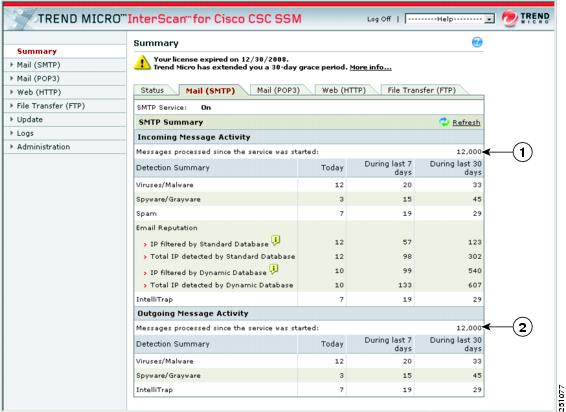Click Total IP detected by Dynamic Database

click(x=222, y=285)
